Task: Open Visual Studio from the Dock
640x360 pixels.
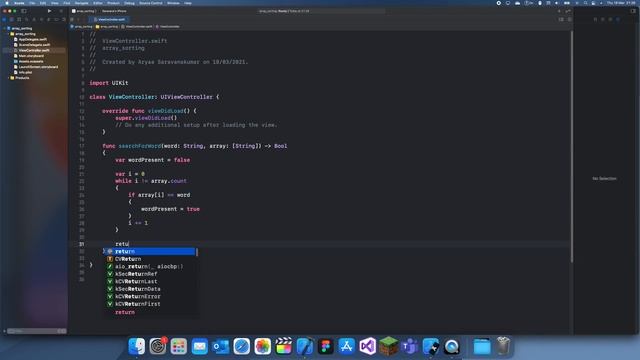Action: [x=368, y=347]
